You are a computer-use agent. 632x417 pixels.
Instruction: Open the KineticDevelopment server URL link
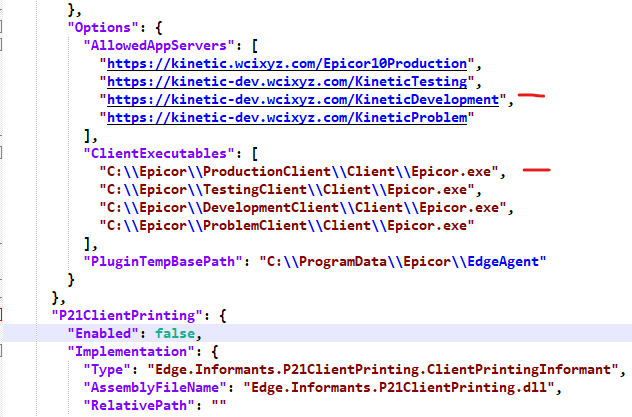tap(303, 100)
